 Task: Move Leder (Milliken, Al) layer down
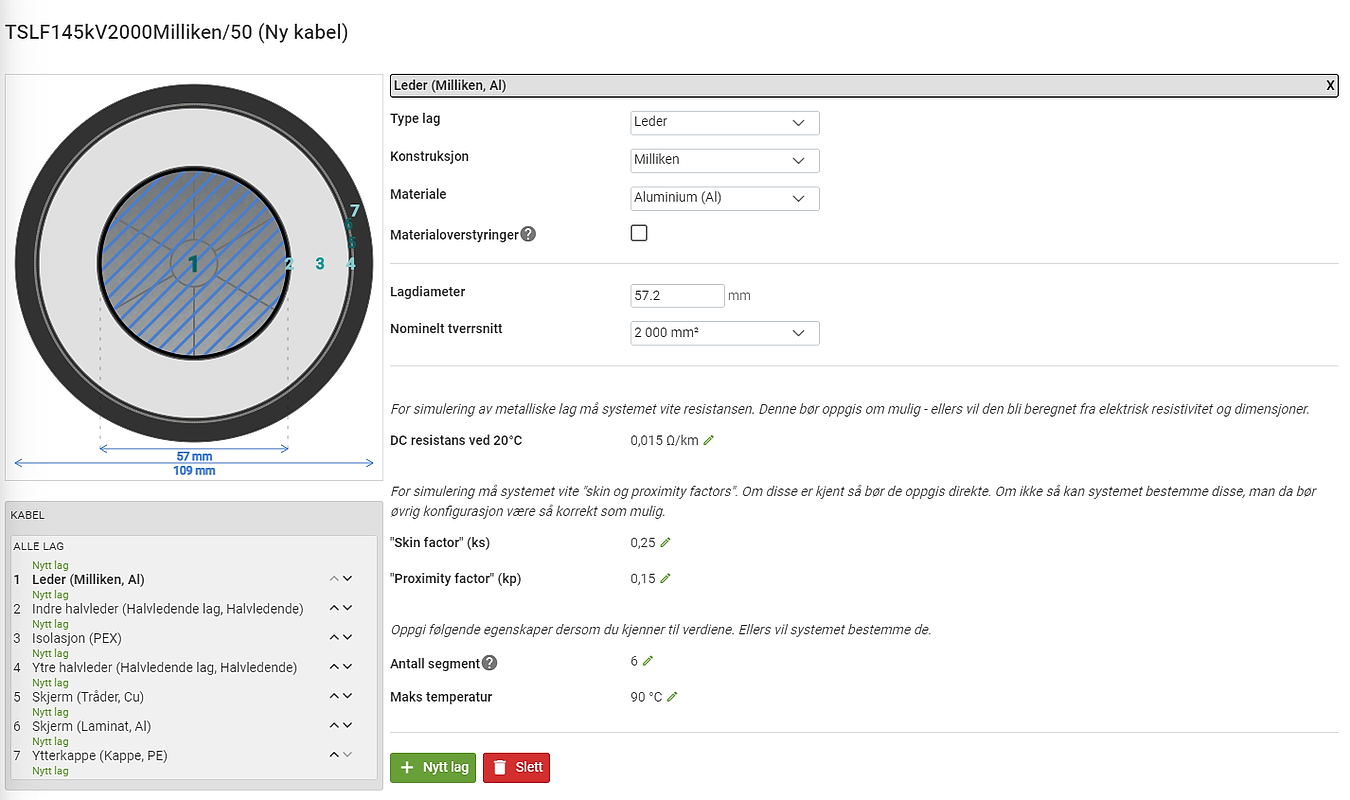348,578
